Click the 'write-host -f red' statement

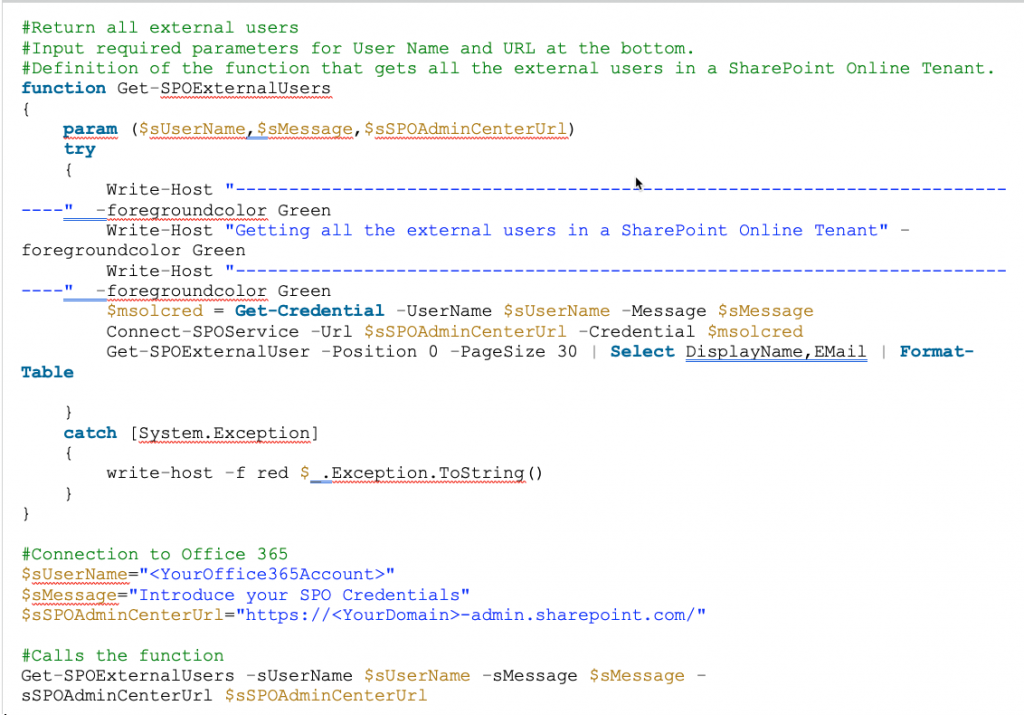point(197,473)
